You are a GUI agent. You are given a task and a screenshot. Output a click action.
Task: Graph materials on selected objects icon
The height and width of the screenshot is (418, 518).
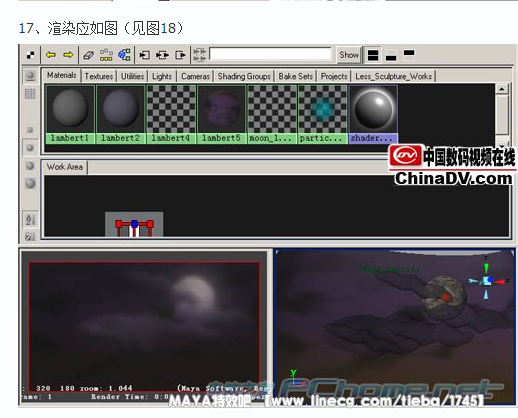pos(124,55)
